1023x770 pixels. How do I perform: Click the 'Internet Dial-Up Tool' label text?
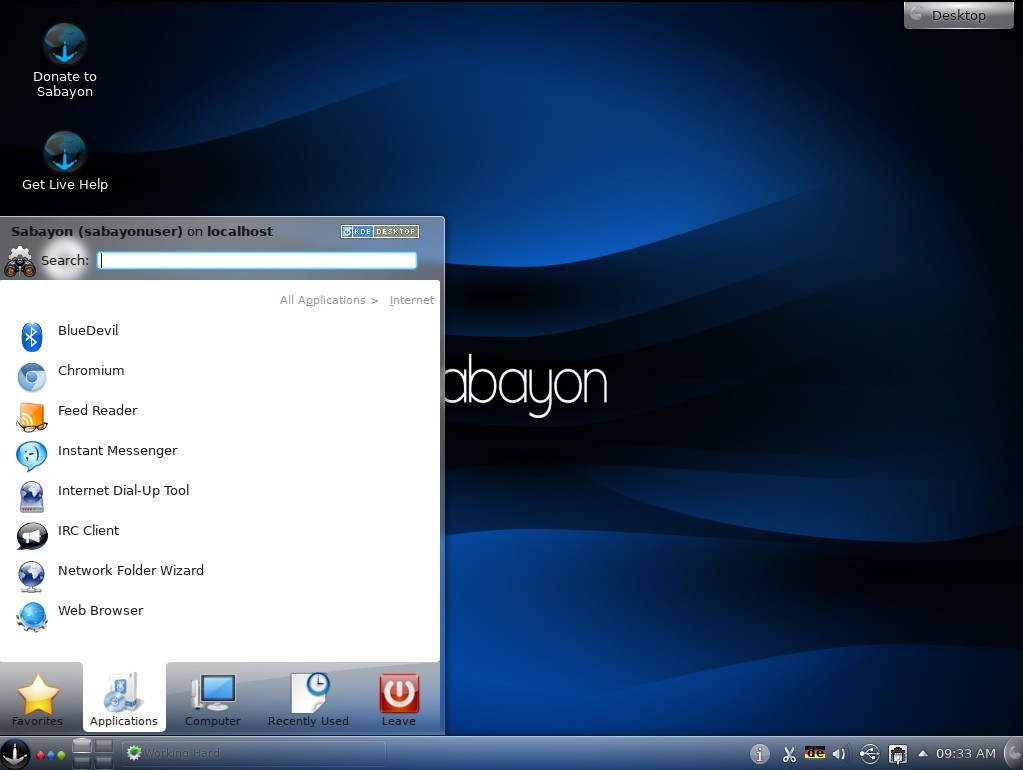[x=123, y=491]
